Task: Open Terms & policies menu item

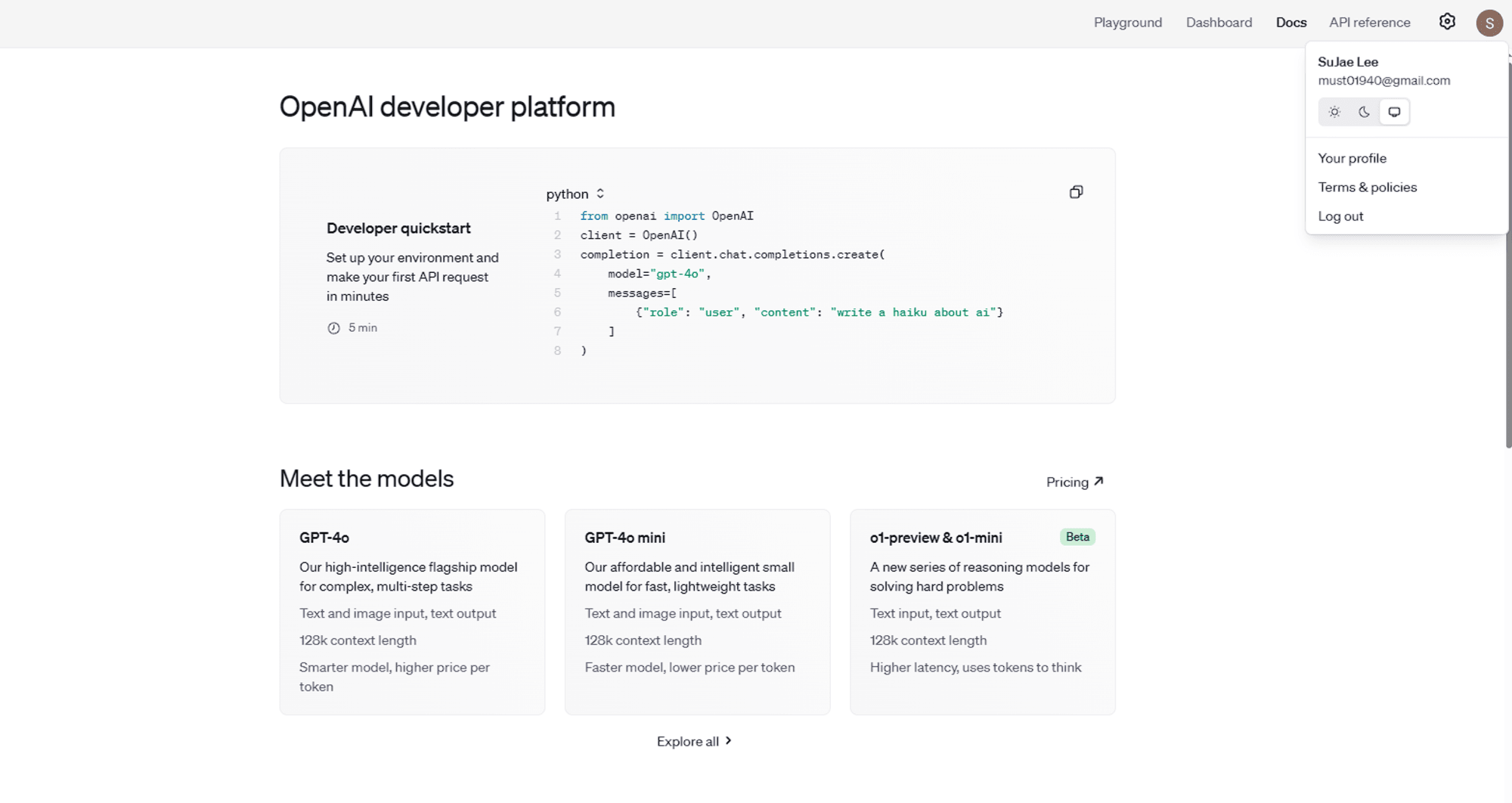Action: 1367,187
